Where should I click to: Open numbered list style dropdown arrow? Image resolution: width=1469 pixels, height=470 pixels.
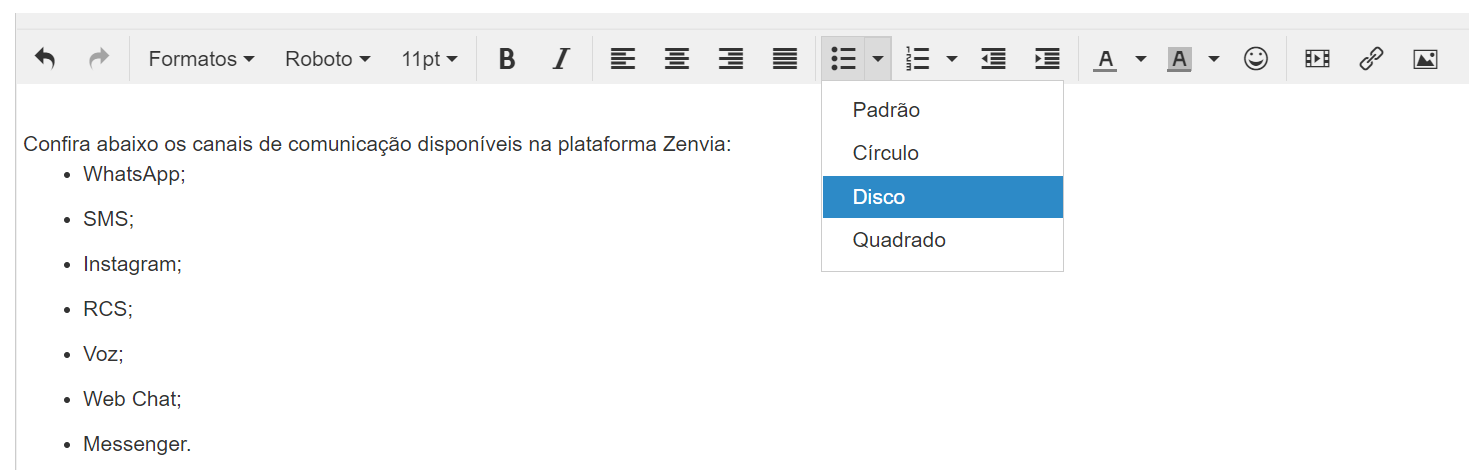(x=952, y=59)
